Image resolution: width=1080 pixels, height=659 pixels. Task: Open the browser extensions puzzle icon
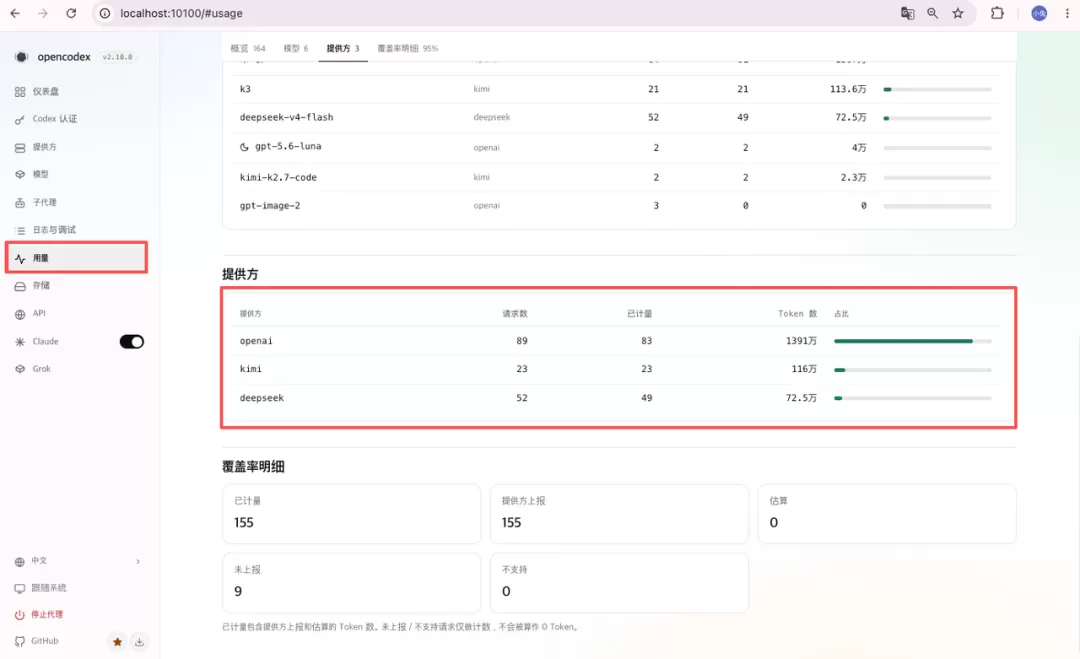[997, 13]
